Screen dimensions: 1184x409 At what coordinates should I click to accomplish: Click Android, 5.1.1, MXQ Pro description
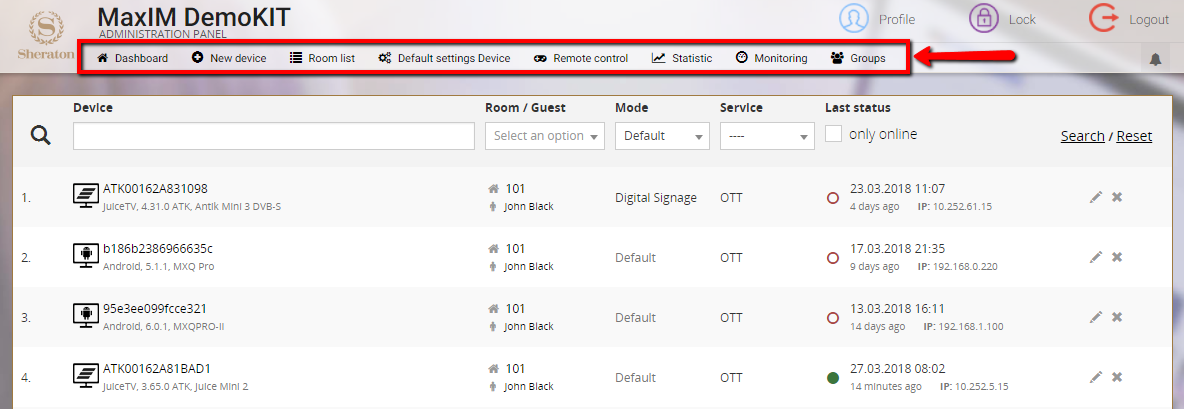click(x=159, y=266)
